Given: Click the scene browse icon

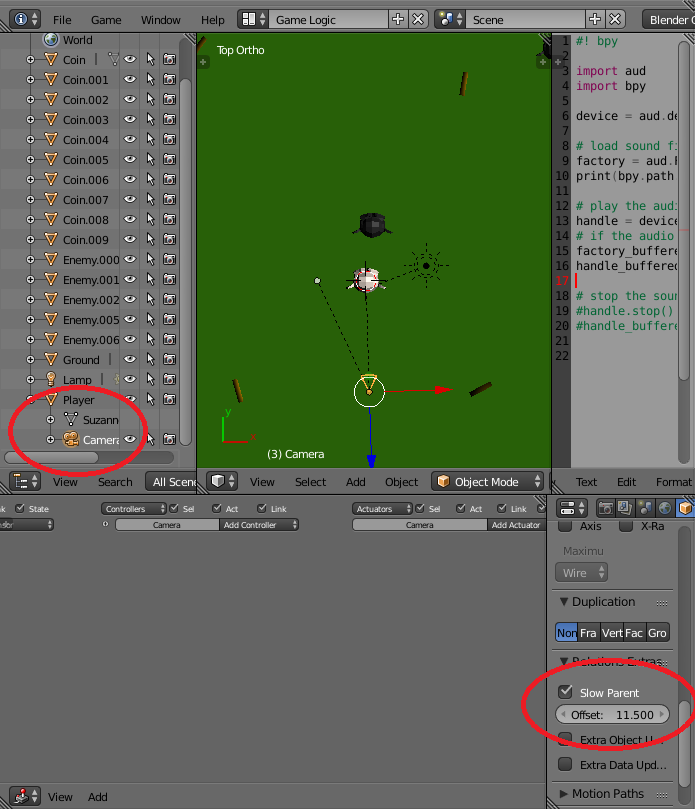Looking at the screenshot, I should click(450, 20).
